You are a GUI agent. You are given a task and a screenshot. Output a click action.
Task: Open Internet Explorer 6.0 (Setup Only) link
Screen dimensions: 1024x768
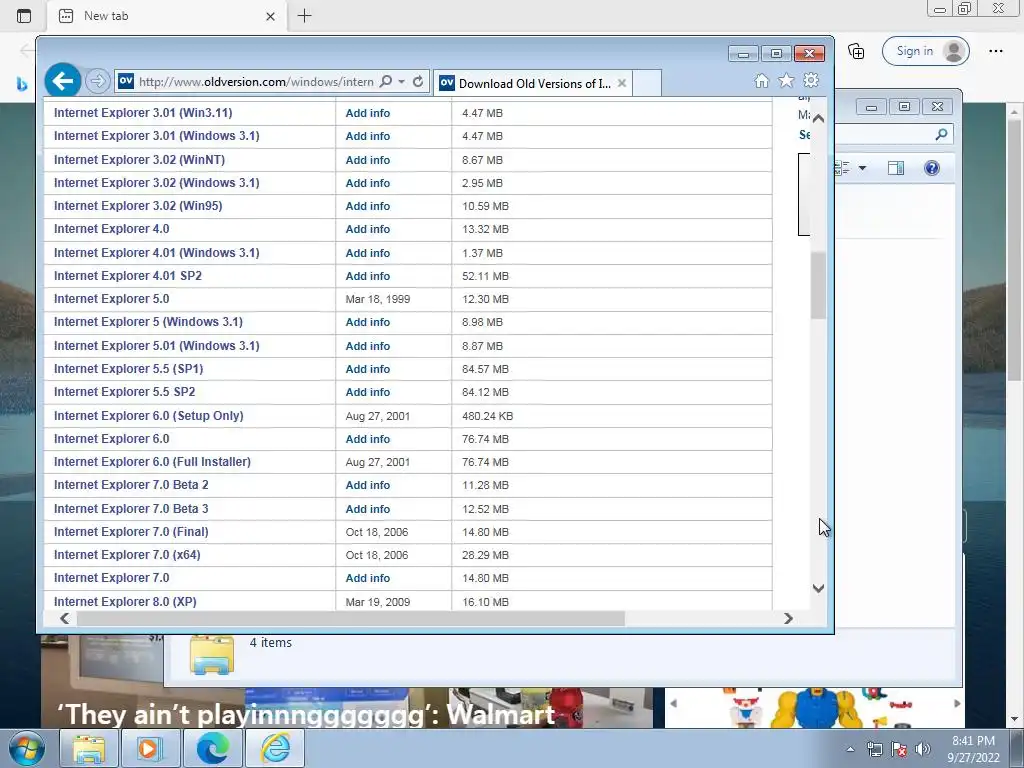(148, 415)
